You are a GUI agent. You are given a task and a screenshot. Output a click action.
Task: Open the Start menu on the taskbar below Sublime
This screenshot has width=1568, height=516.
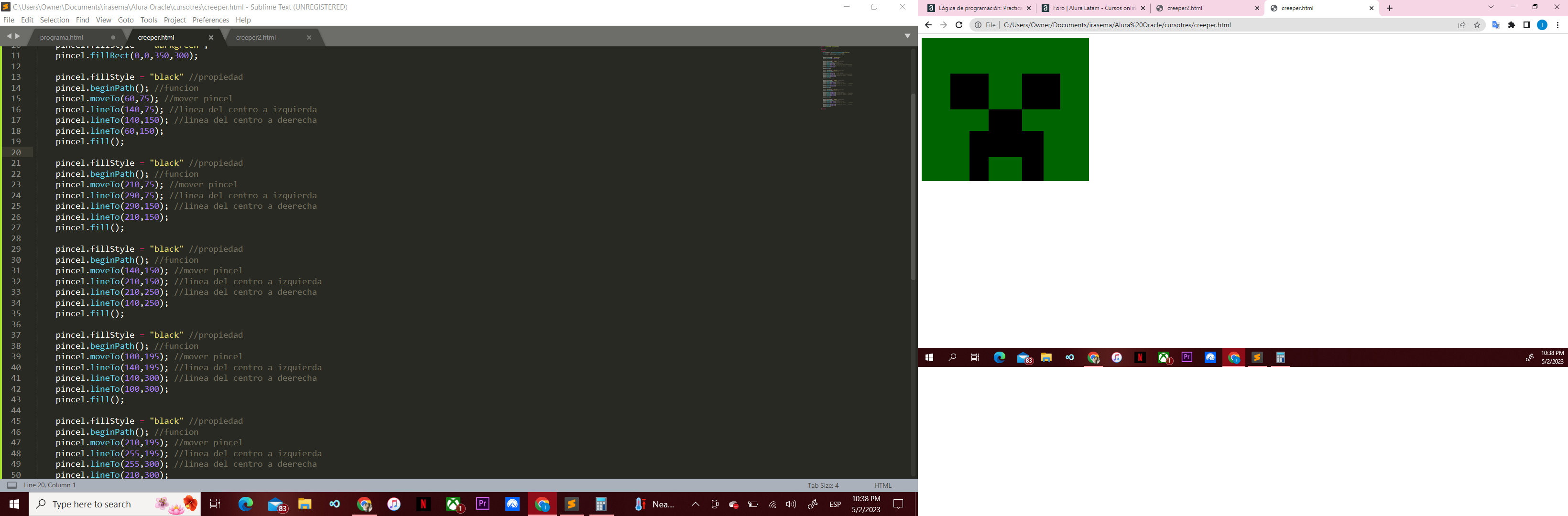tap(14, 504)
